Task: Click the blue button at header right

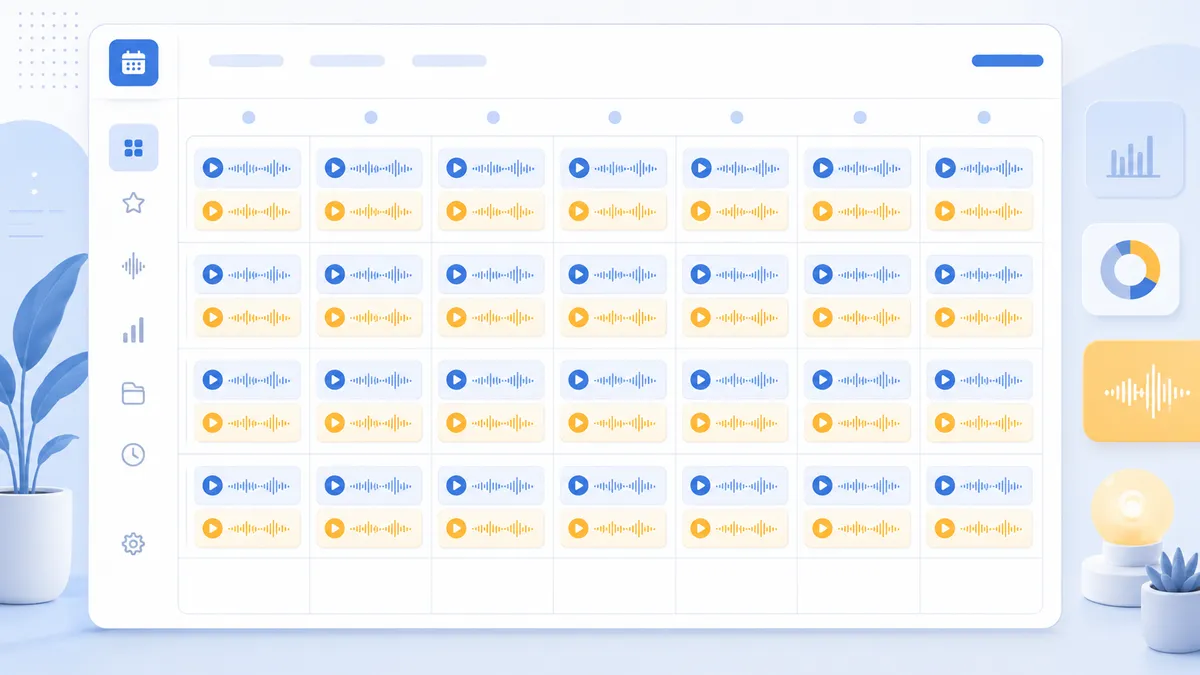Action: coord(1007,61)
